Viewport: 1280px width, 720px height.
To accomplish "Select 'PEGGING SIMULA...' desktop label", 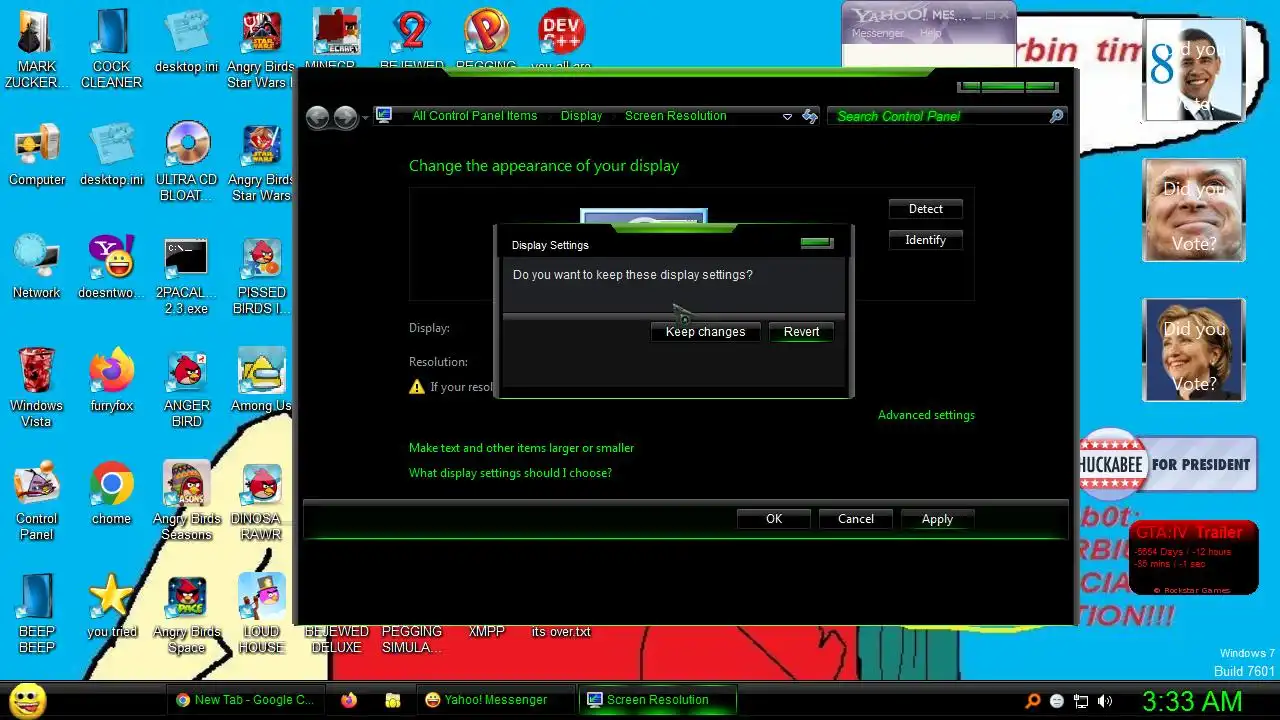I will coord(411,639).
